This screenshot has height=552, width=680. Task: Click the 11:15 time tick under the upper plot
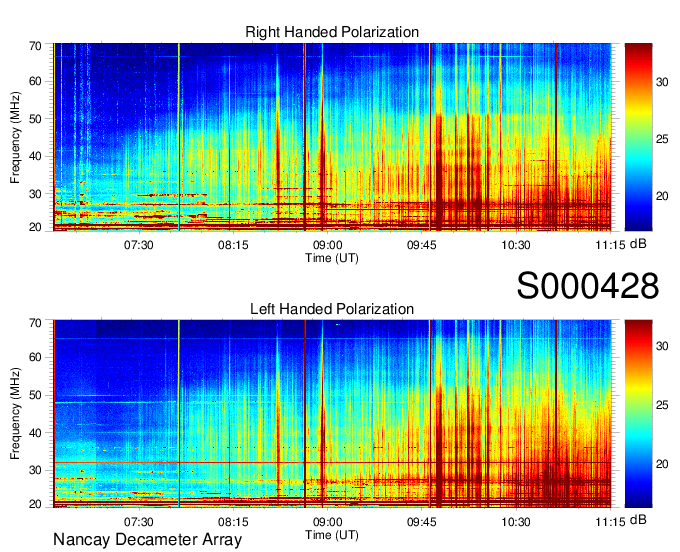(x=610, y=245)
